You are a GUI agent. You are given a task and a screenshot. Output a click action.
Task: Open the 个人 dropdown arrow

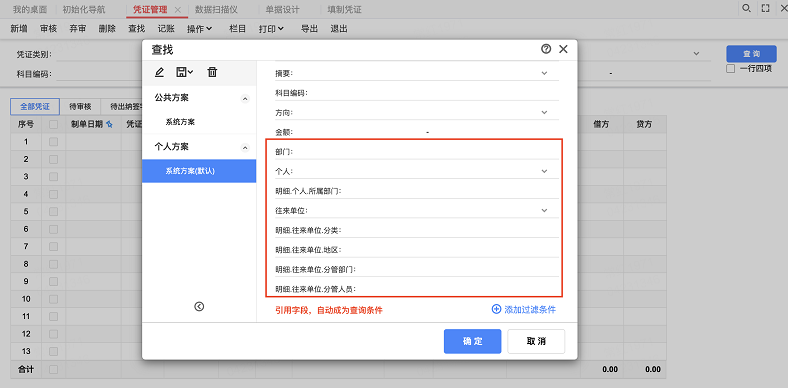[544, 171]
